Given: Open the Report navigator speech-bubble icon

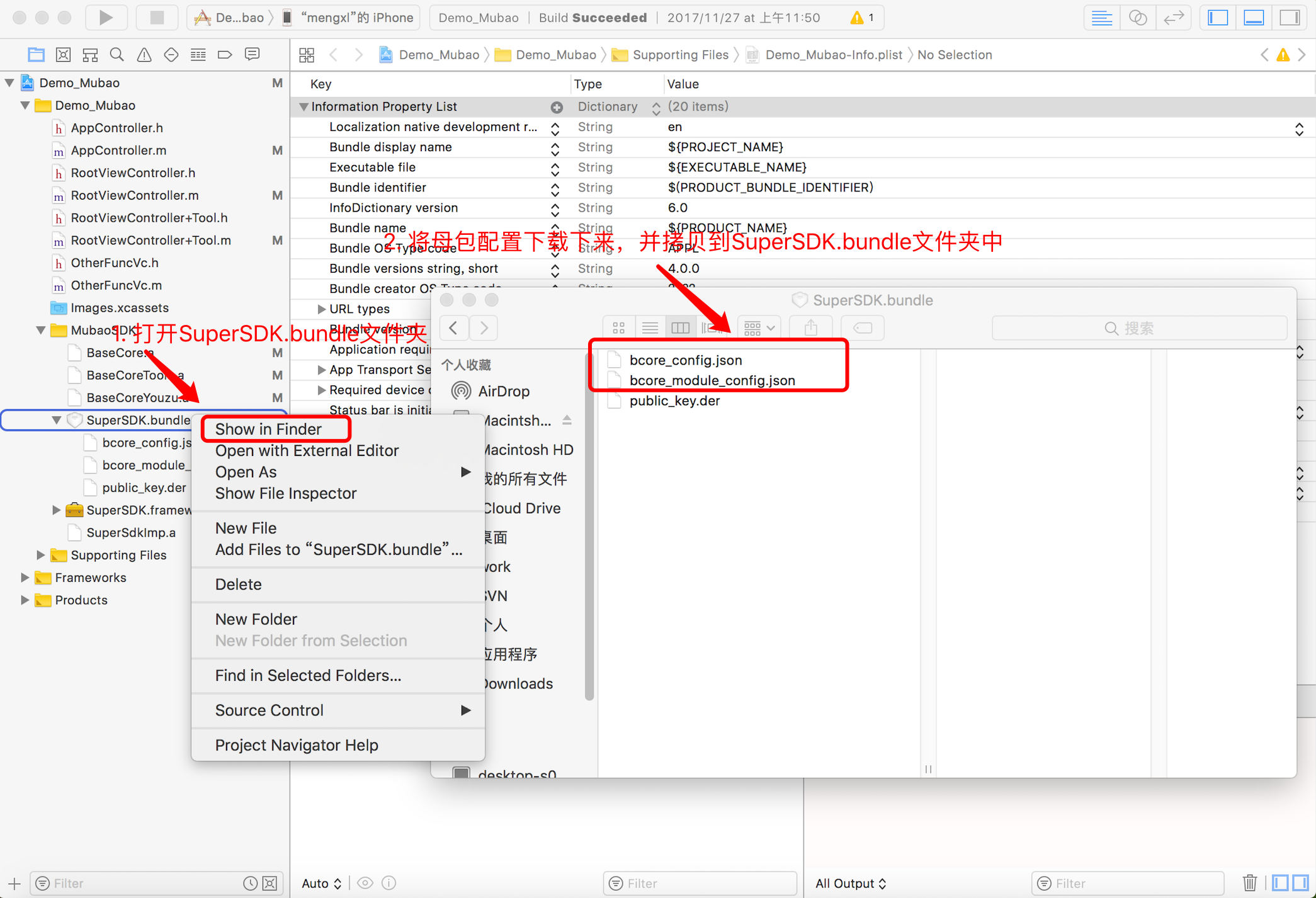Looking at the screenshot, I should 252,55.
